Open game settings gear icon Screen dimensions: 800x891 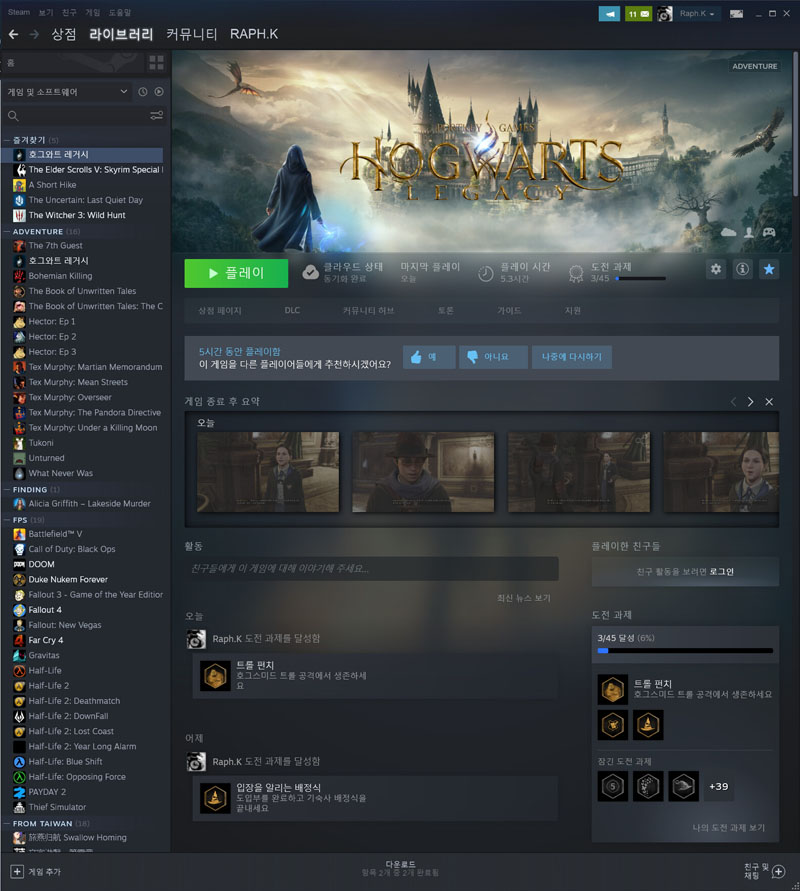(x=716, y=269)
